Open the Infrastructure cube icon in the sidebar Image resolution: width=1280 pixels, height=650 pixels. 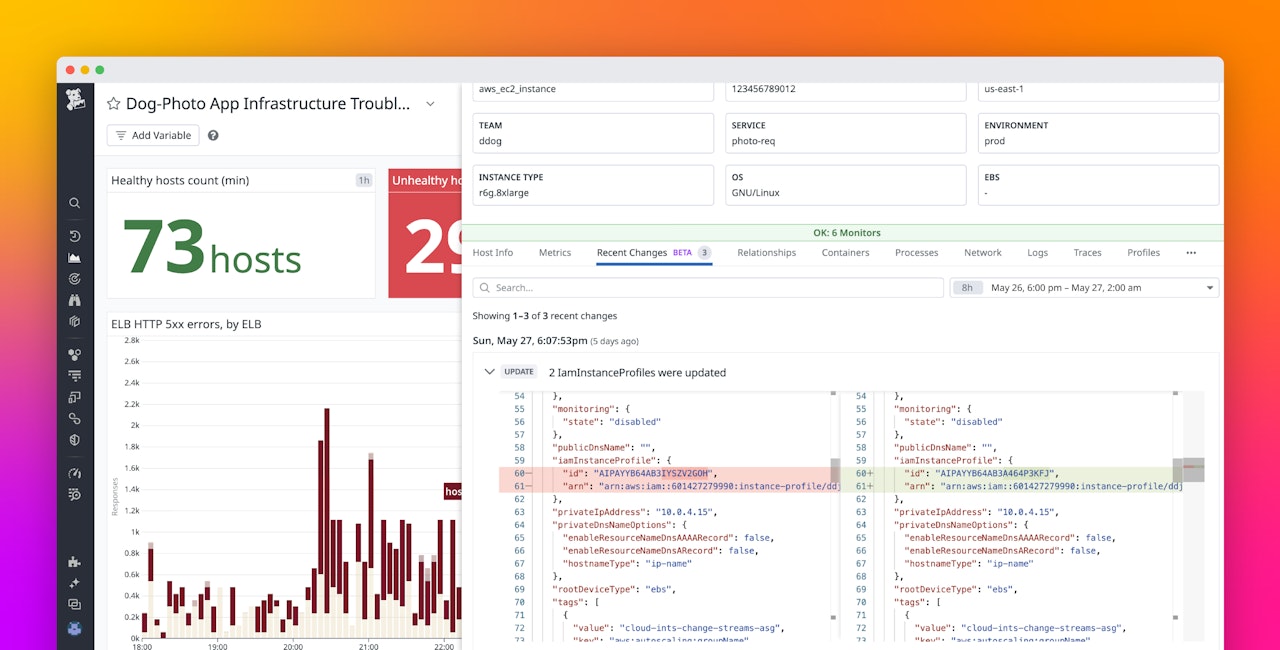[x=75, y=321]
